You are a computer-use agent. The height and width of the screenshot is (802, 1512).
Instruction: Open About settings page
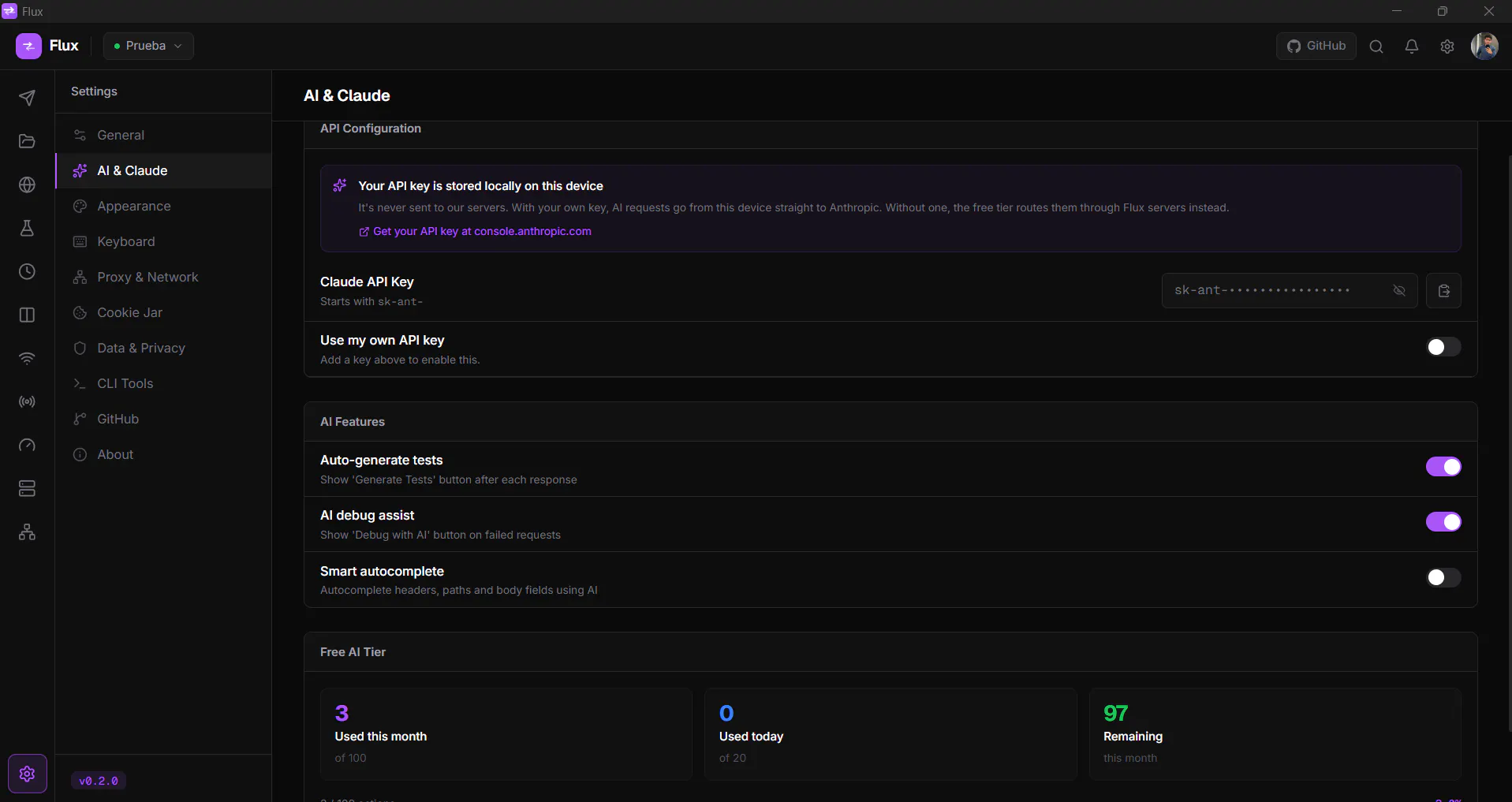click(x=163, y=454)
